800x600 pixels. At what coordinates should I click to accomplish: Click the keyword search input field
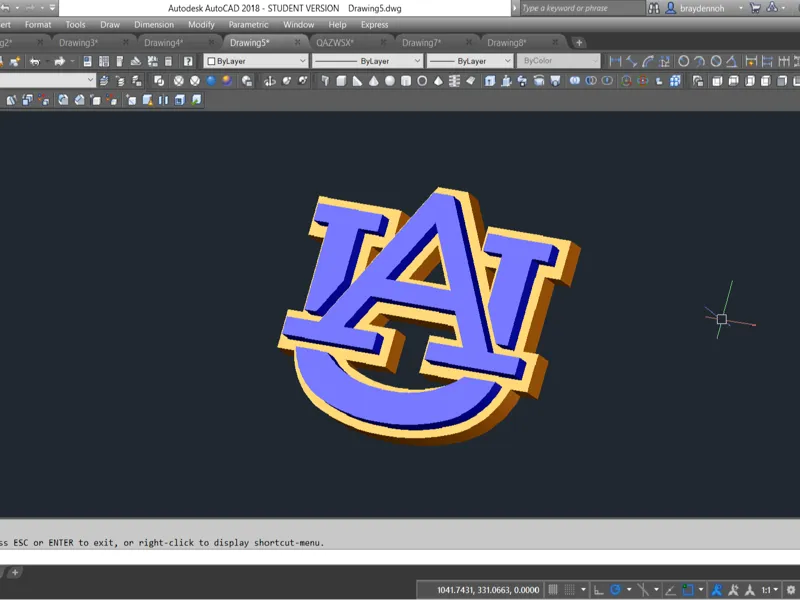[583, 8]
